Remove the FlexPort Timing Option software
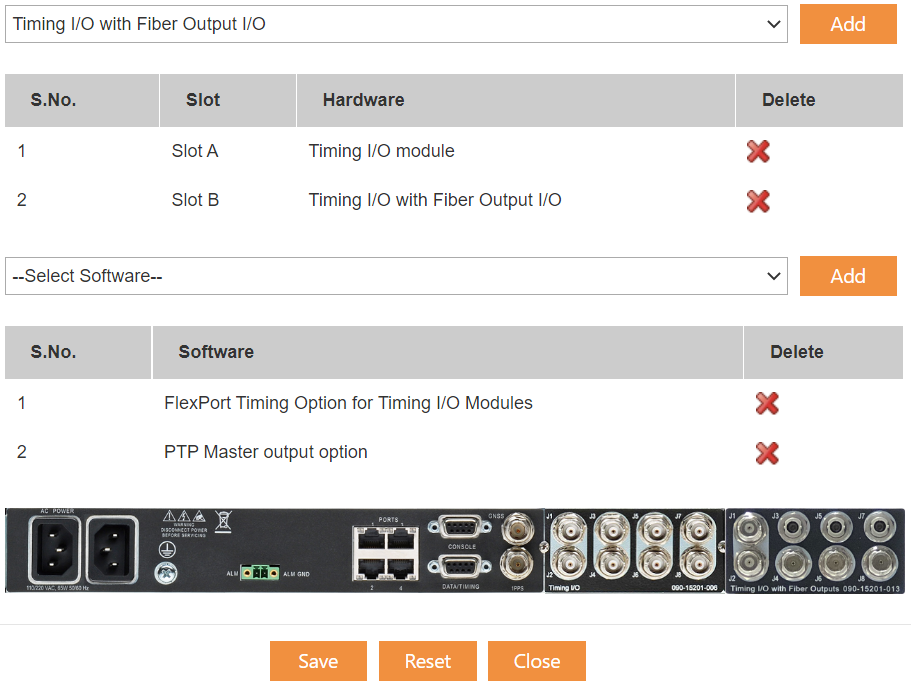The image size is (911, 688). coord(766,404)
